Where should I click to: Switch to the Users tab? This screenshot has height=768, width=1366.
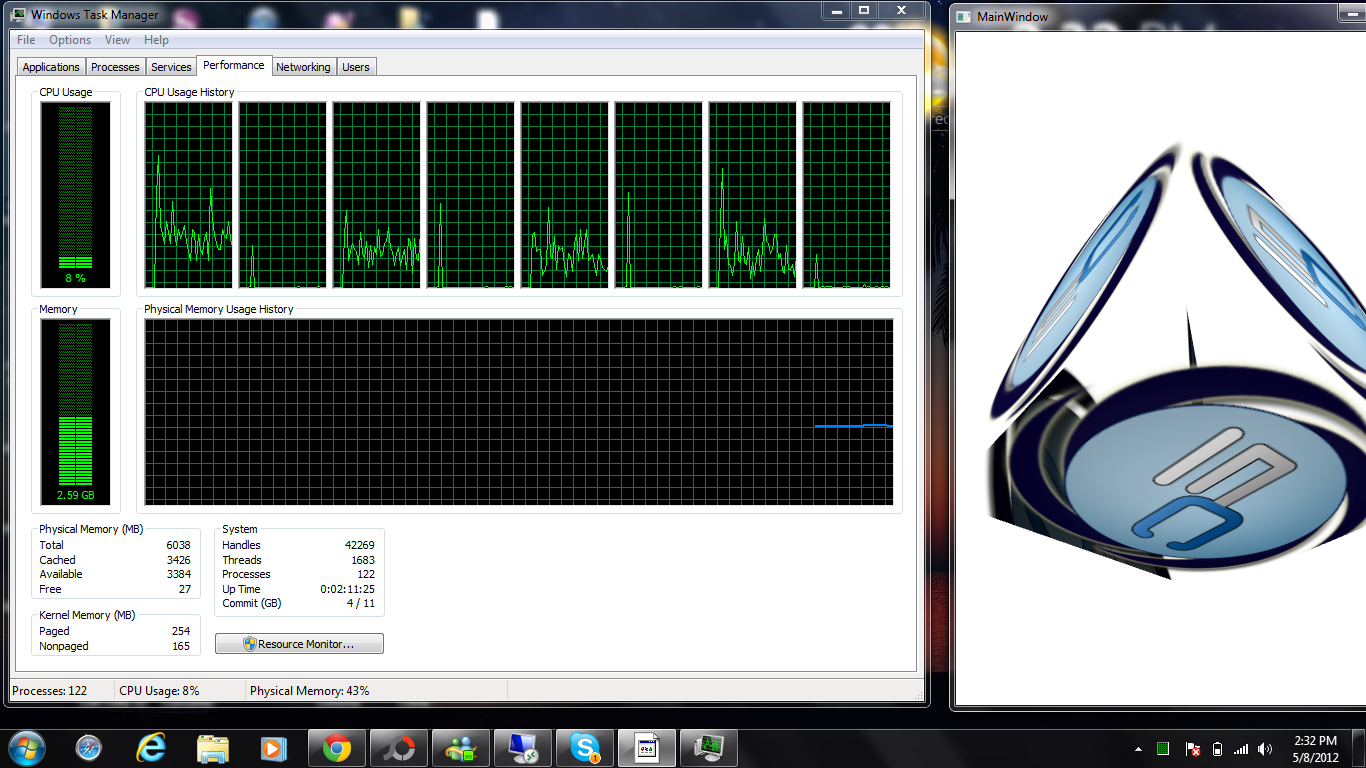click(356, 67)
